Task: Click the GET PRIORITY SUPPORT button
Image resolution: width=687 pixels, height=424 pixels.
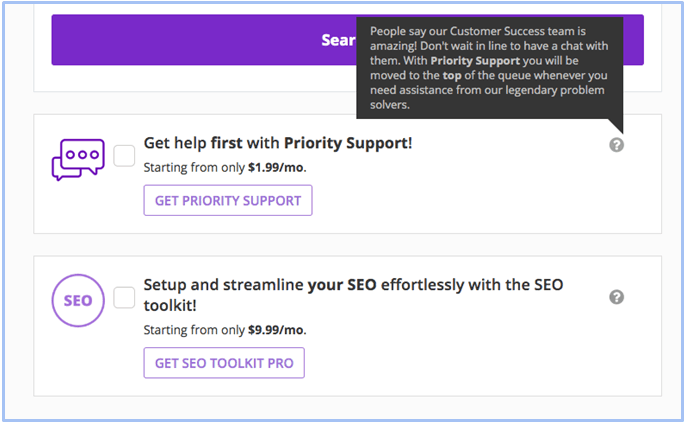Action: [228, 200]
